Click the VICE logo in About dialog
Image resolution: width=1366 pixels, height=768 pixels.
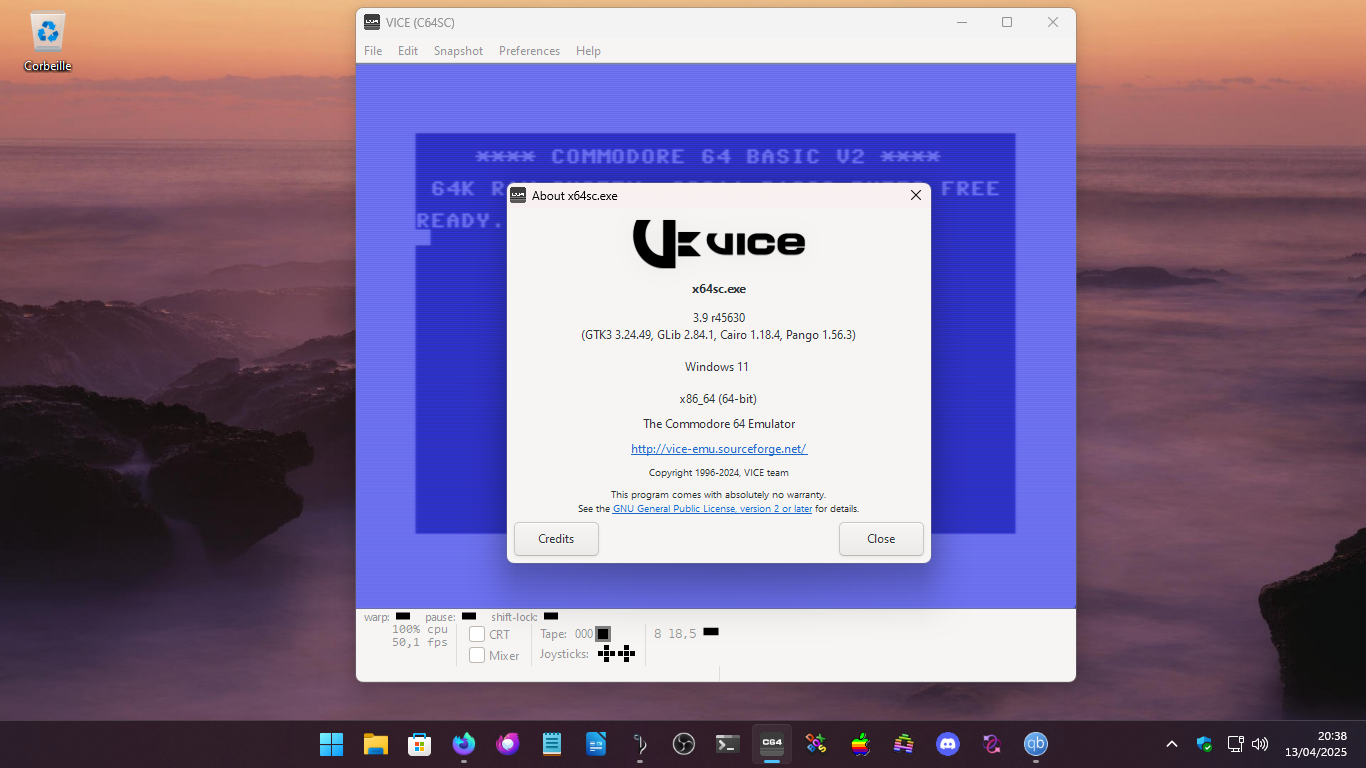click(x=719, y=243)
